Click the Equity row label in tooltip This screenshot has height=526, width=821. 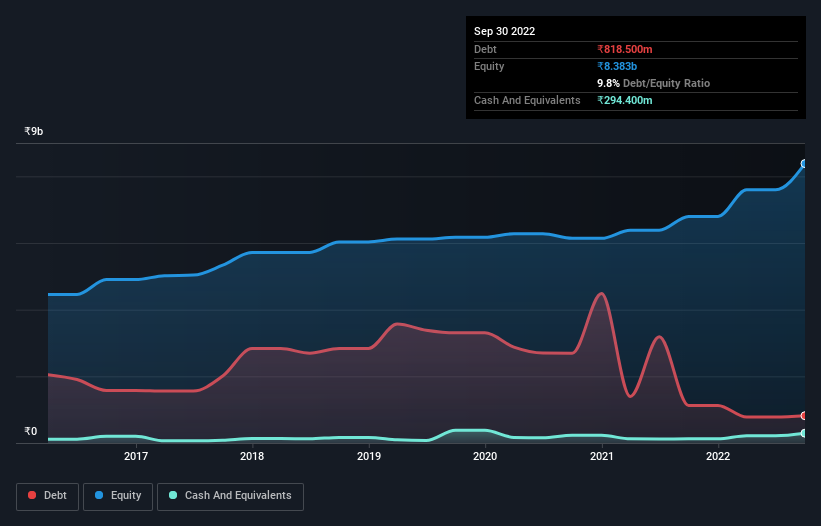pyautogui.click(x=489, y=66)
